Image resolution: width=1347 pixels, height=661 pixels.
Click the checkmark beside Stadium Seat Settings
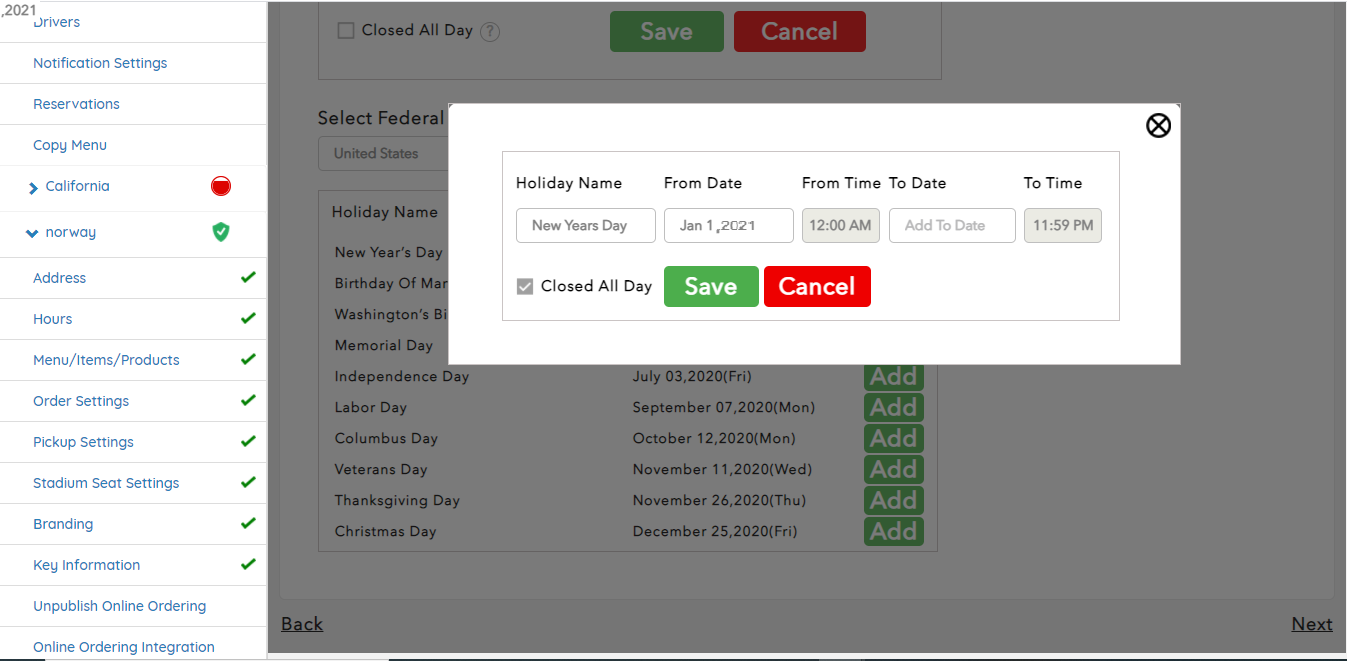point(248,483)
